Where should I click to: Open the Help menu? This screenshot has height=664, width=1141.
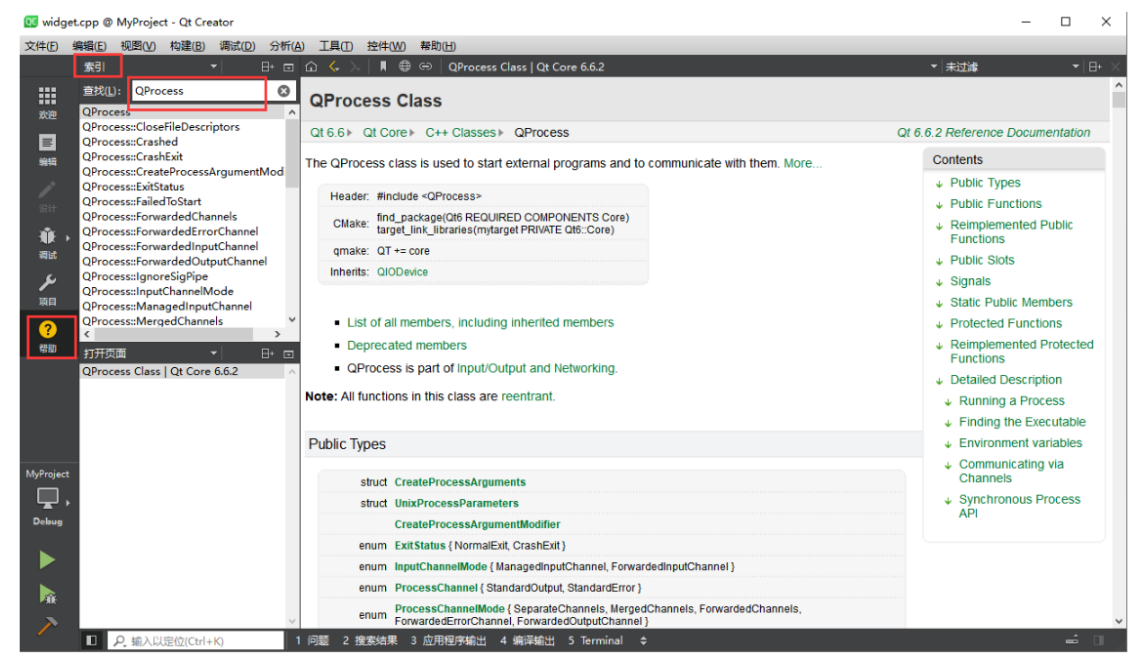(x=438, y=46)
